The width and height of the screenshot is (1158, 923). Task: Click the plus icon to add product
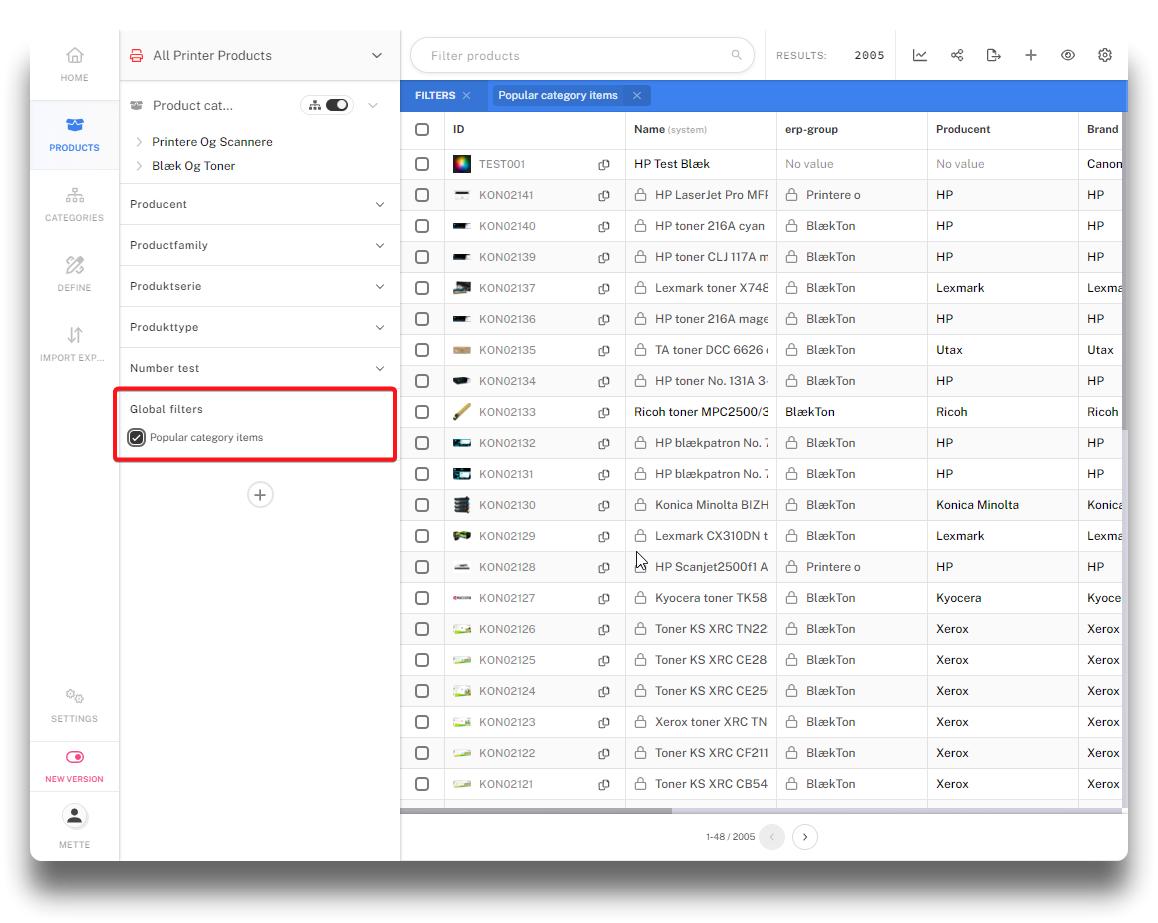[1031, 55]
